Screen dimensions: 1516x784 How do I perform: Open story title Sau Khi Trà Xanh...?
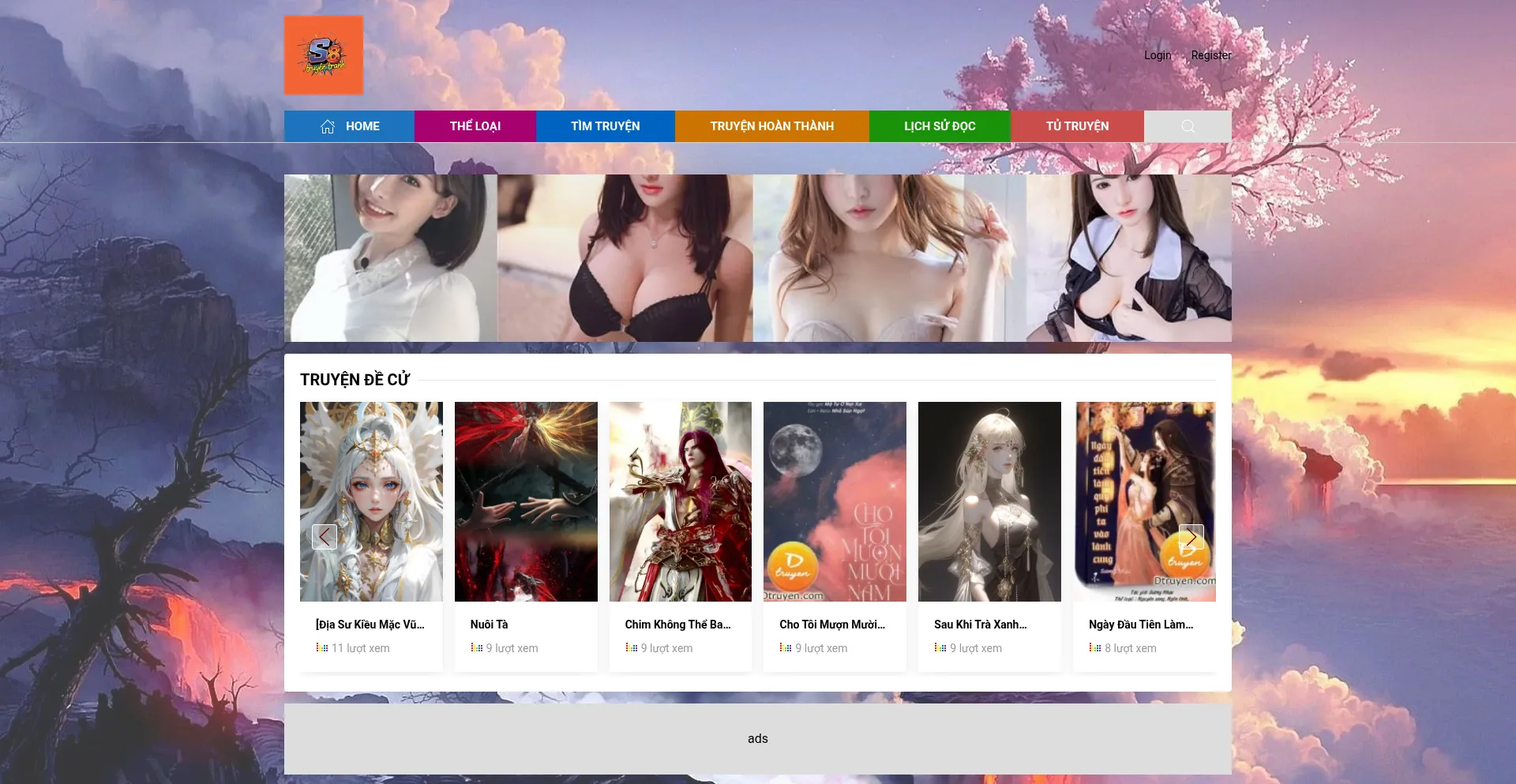point(981,625)
